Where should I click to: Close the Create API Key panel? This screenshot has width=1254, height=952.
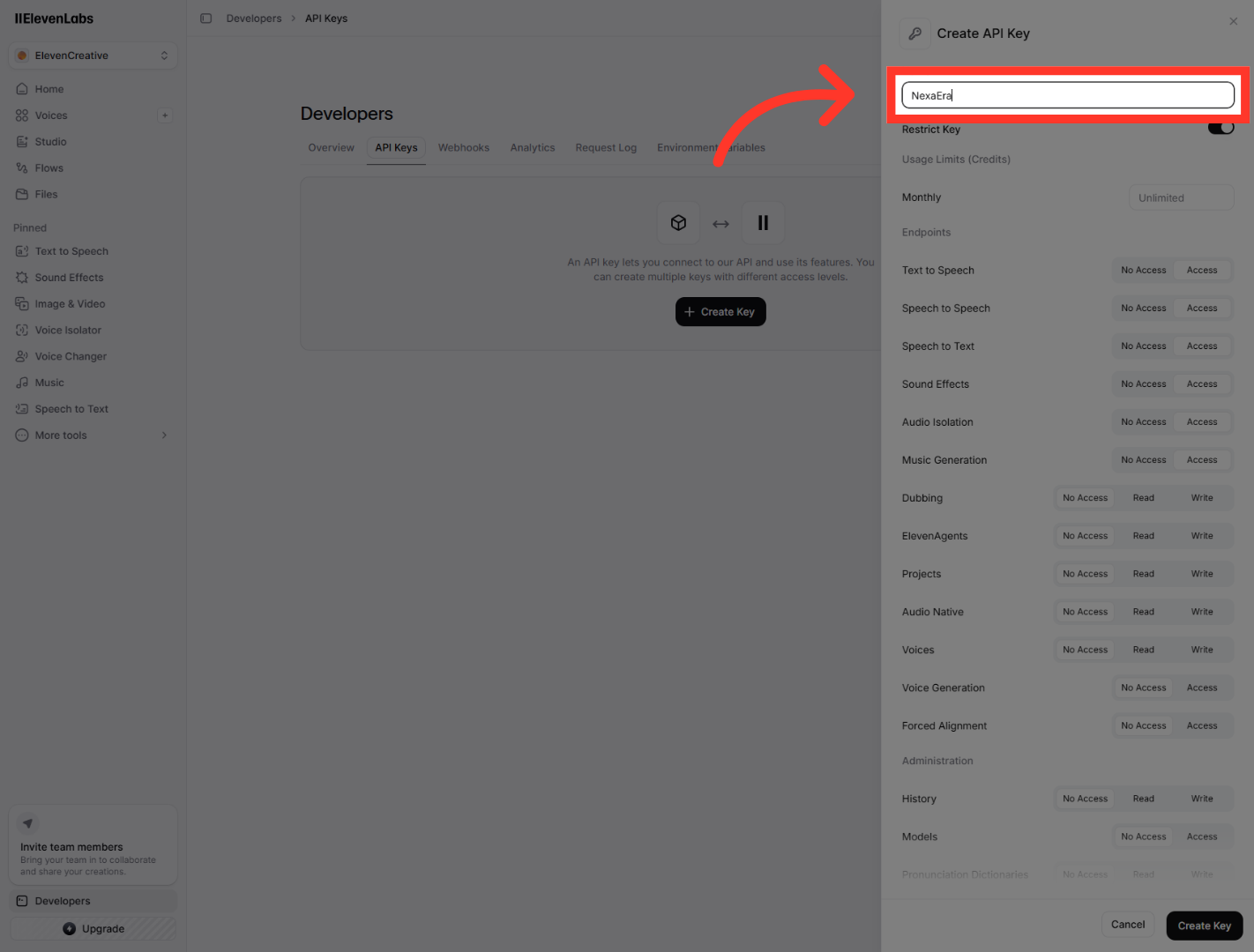(1234, 22)
